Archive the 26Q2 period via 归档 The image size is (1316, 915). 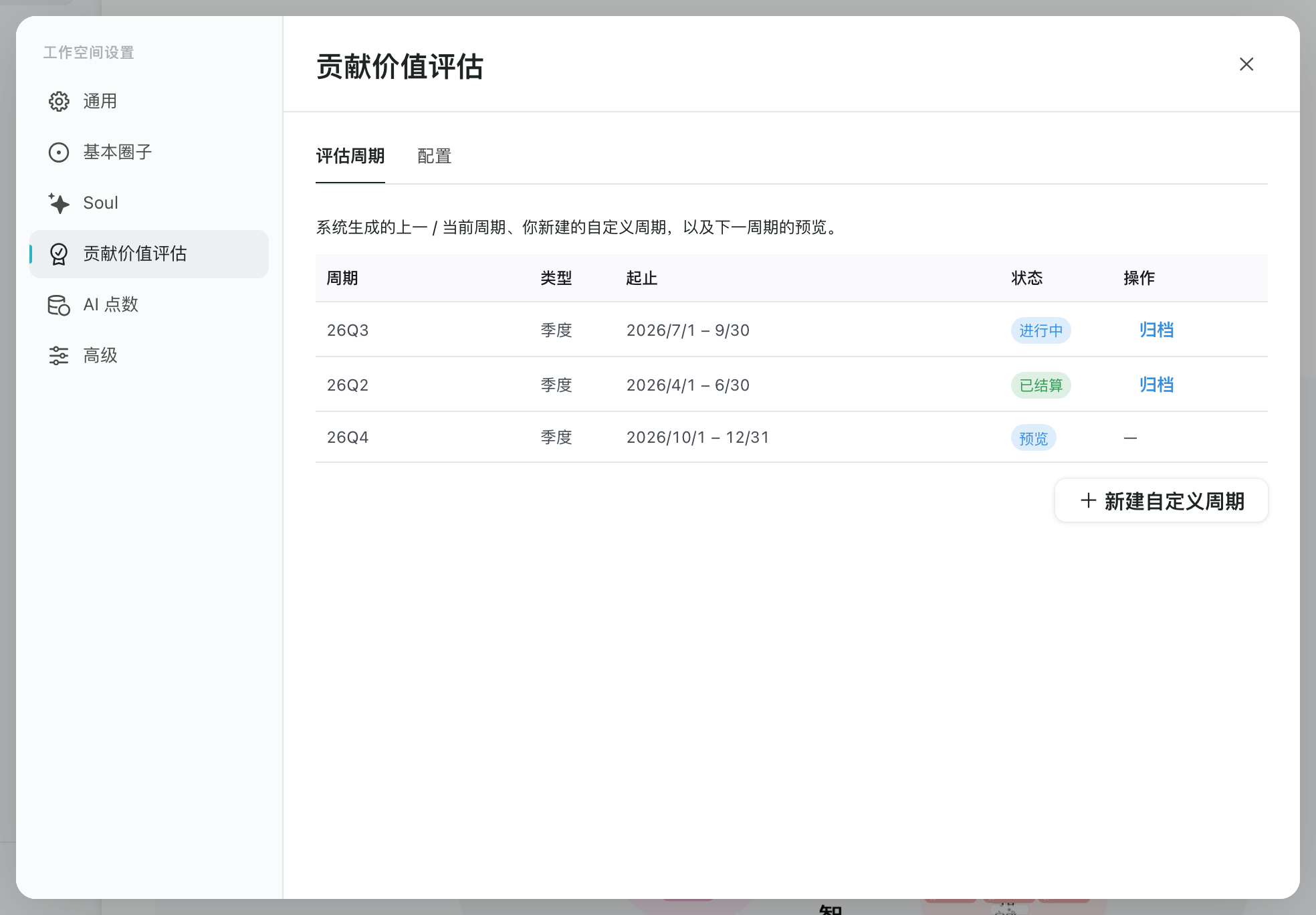[1156, 385]
